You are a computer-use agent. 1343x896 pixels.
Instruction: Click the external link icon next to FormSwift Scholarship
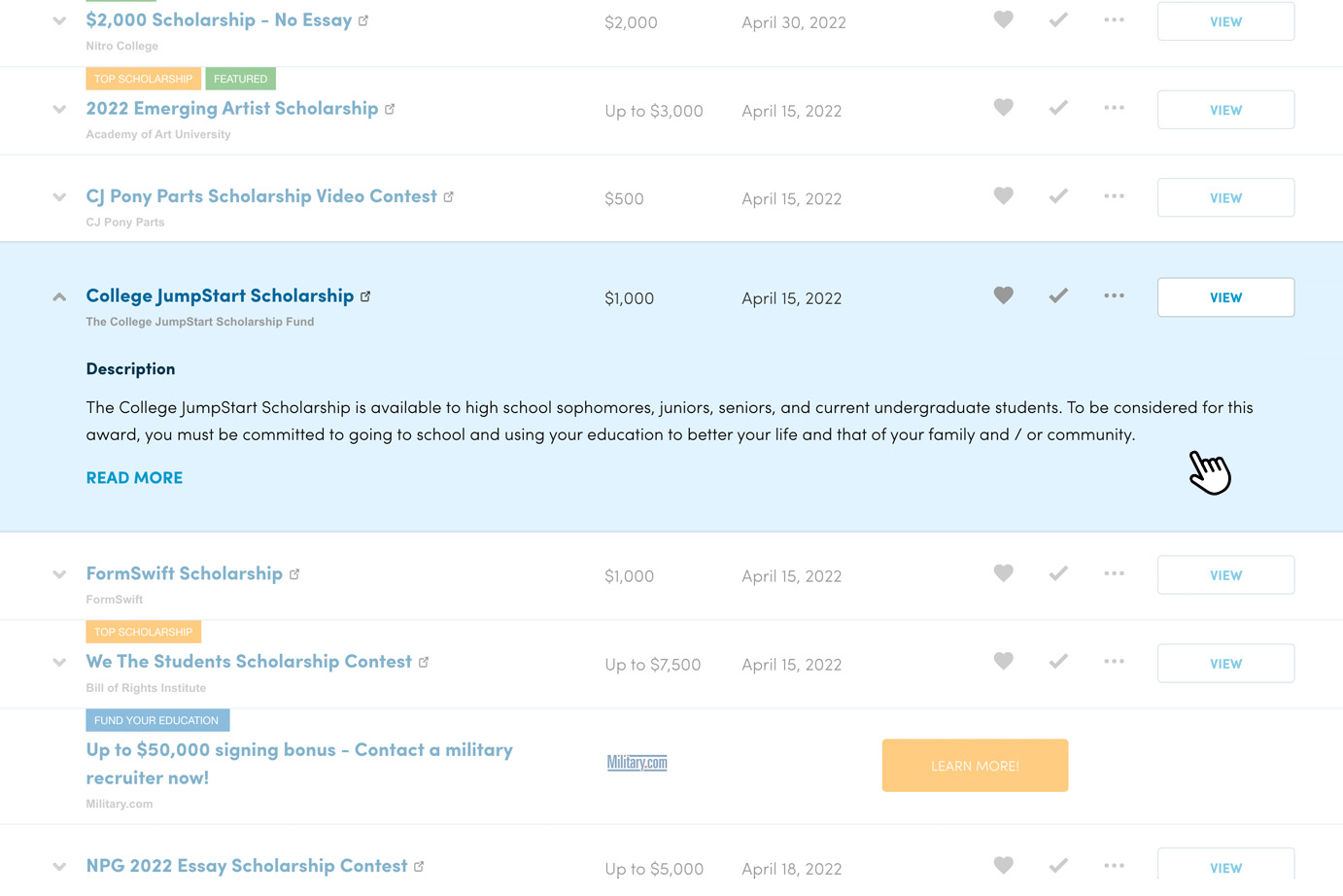[294, 572]
